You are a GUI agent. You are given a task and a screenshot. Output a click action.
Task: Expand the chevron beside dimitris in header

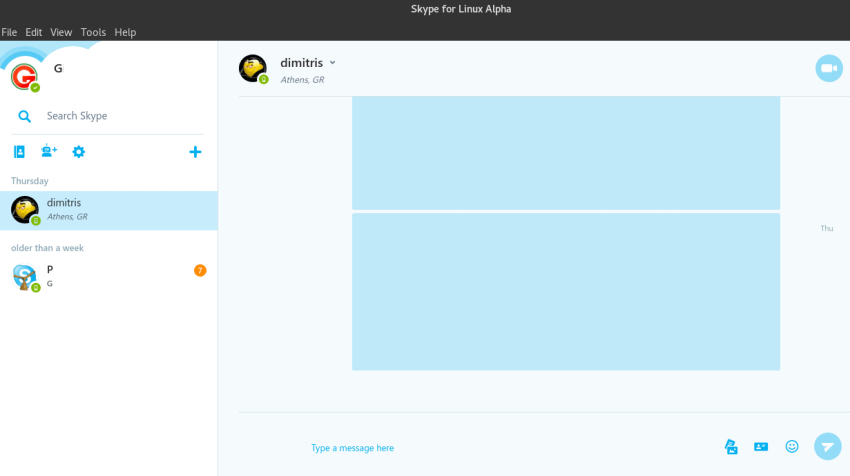click(333, 63)
